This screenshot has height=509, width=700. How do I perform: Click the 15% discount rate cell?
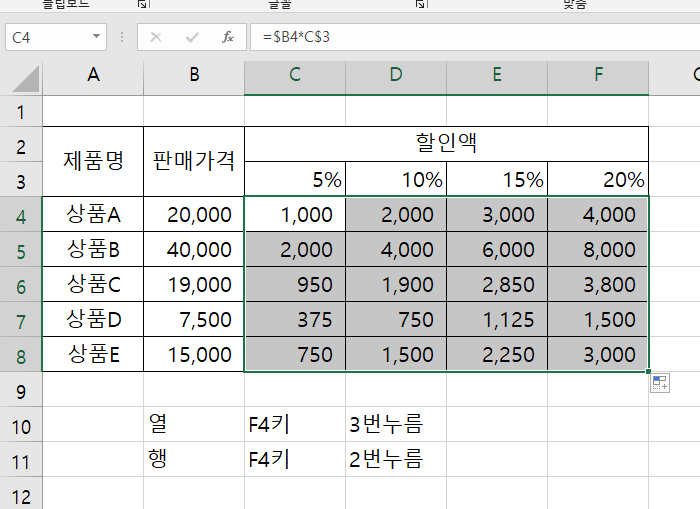coord(497,179)
